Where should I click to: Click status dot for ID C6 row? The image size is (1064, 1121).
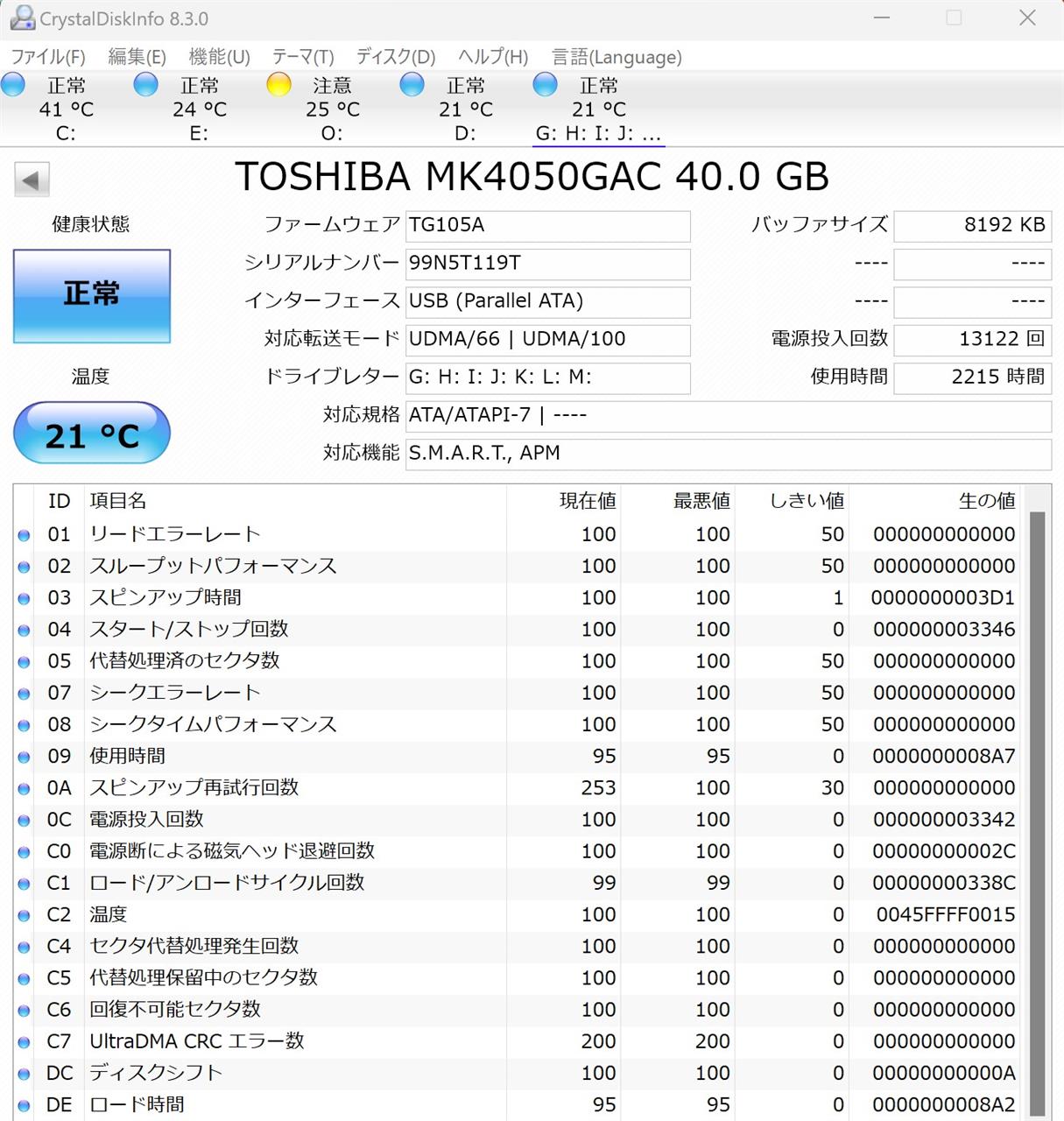[x=24, y=1011]
